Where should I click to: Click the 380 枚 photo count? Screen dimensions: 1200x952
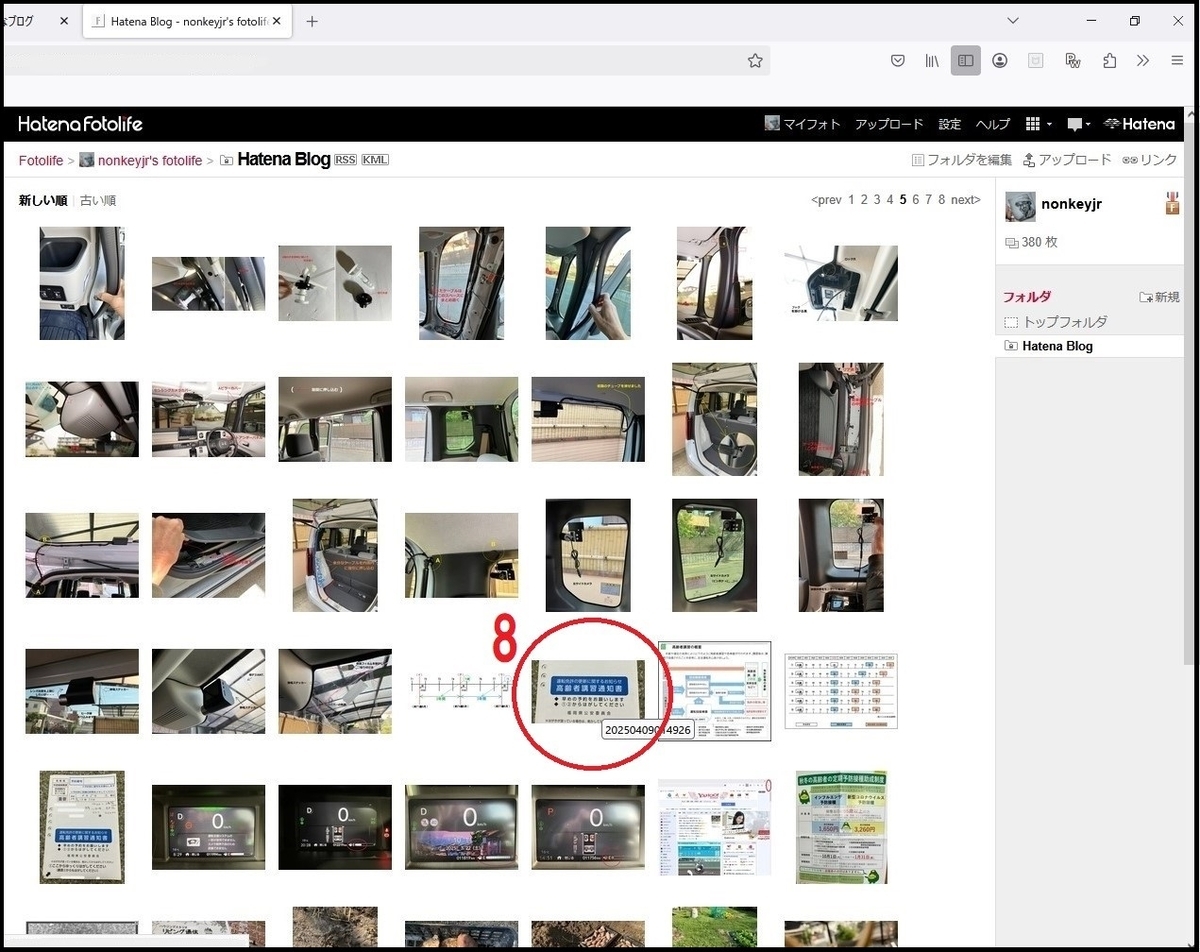pyautogui.click(x=1031, y=242)
